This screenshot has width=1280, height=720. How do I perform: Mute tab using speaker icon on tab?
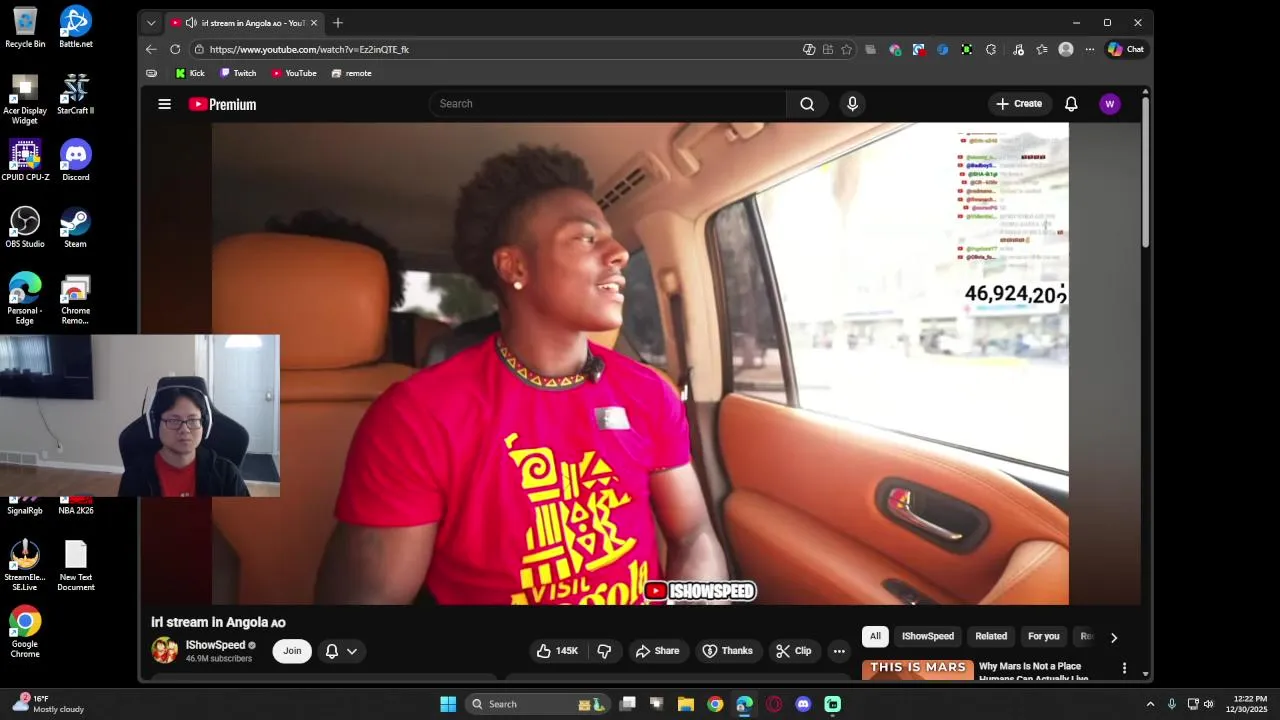[191, 22]
